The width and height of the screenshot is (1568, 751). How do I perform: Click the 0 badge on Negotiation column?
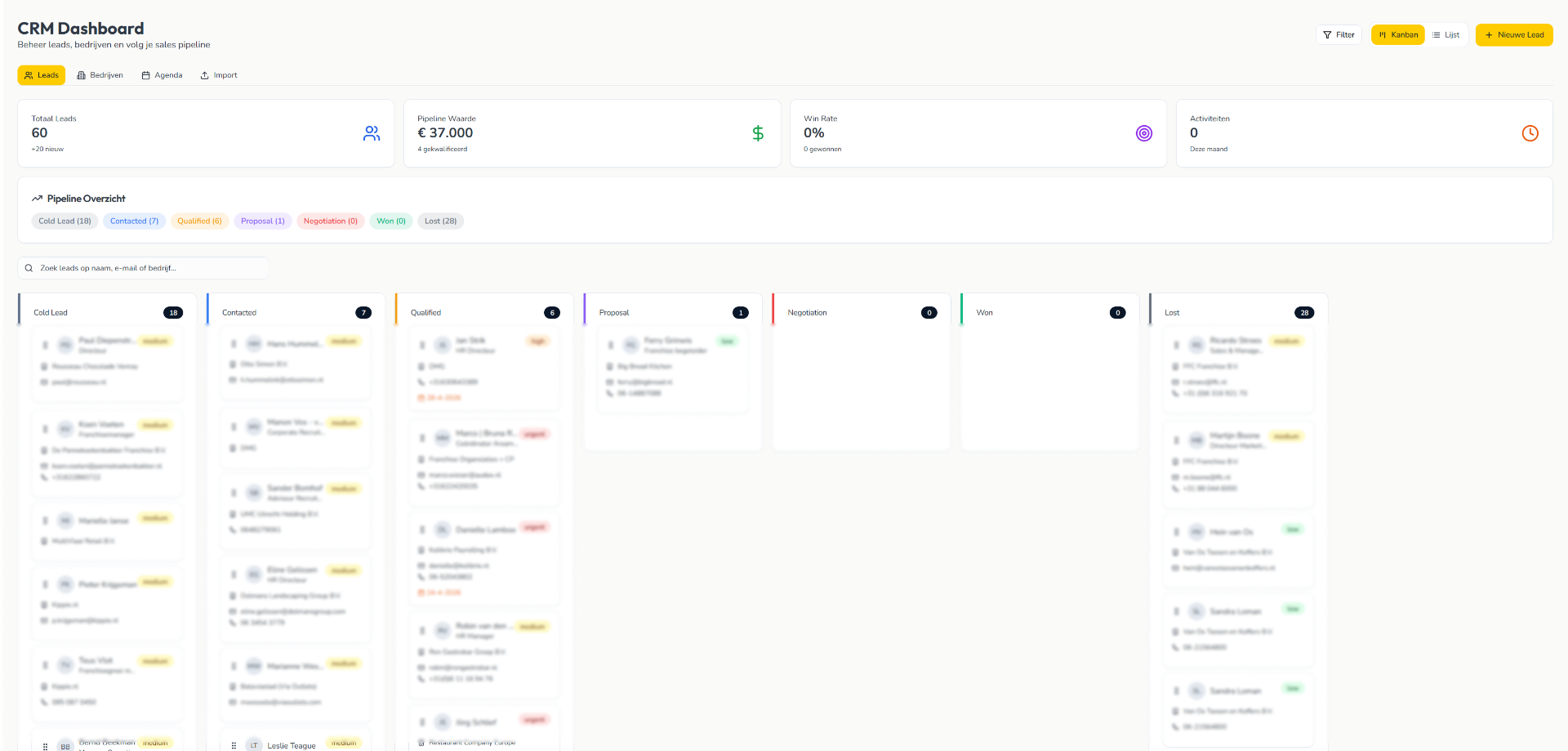pyautogui.click(x=929, y=313)
